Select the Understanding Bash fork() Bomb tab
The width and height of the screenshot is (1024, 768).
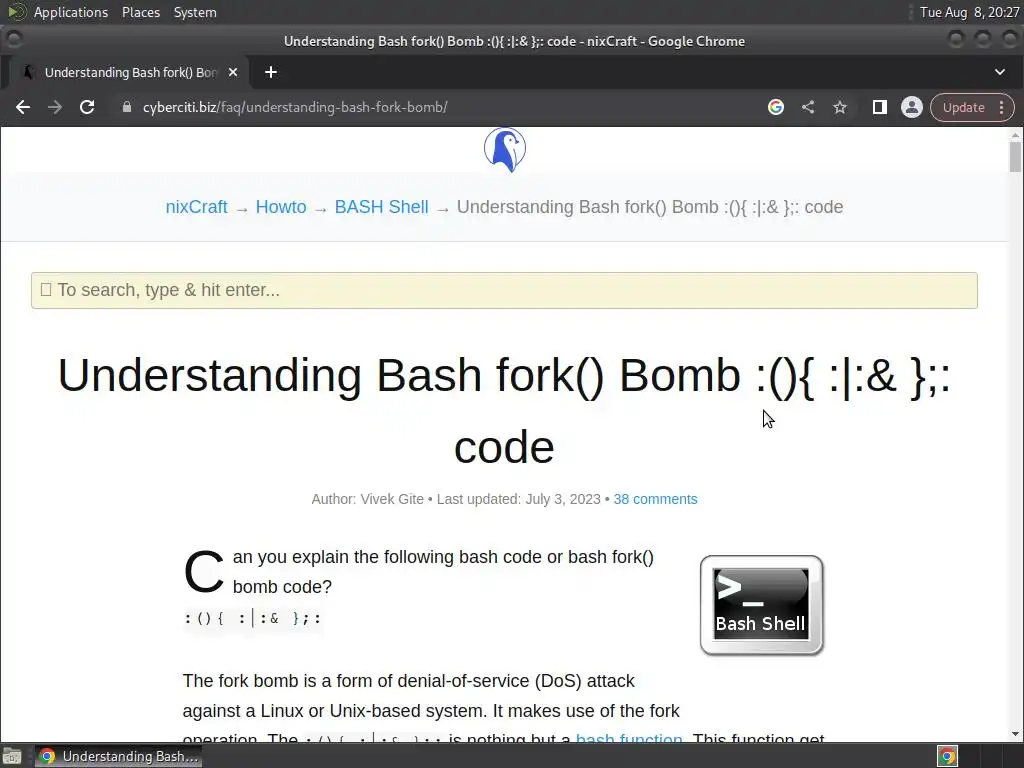[x=129, y=72]
